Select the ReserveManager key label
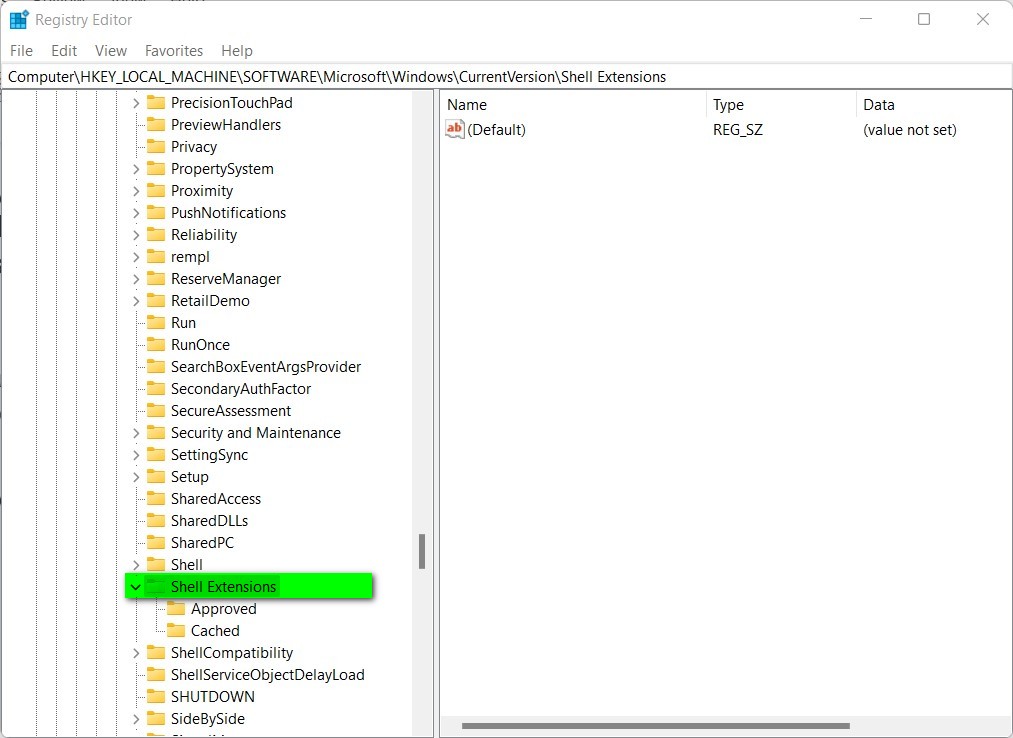Viewport: 1013px width, 738px height. pyautogui.click(x=225, y=279)
